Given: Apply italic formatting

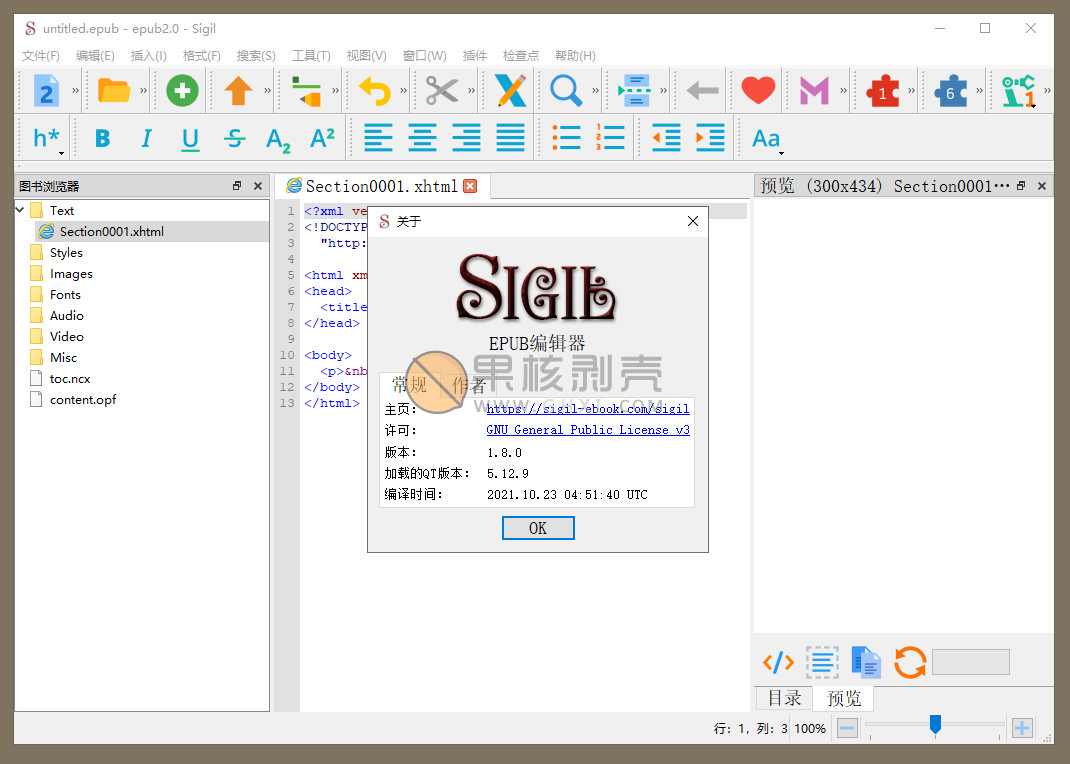Looking at the screenshot, I should 146,138.
